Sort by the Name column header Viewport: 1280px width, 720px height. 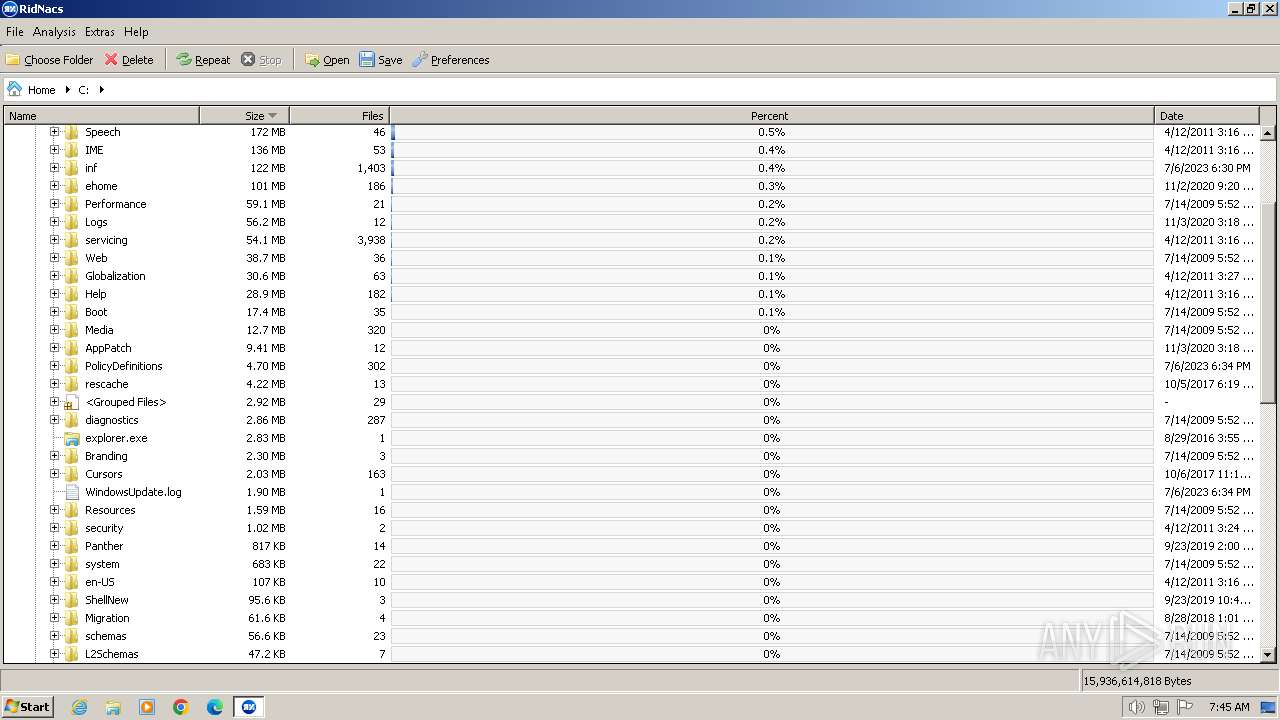tap(102, 116)
